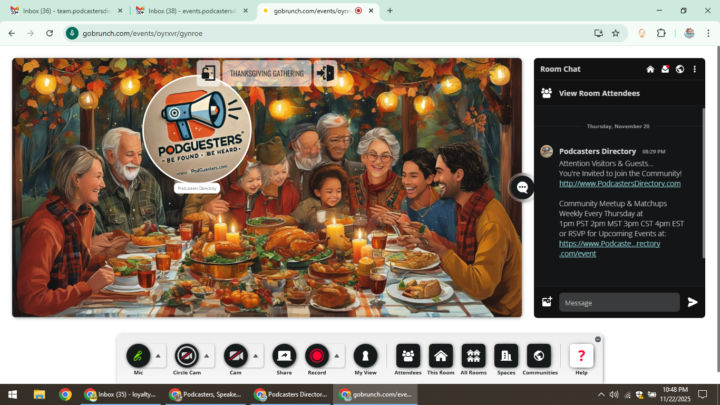
Task: Click the previous room door icon
Action: [x=208, y=73]
